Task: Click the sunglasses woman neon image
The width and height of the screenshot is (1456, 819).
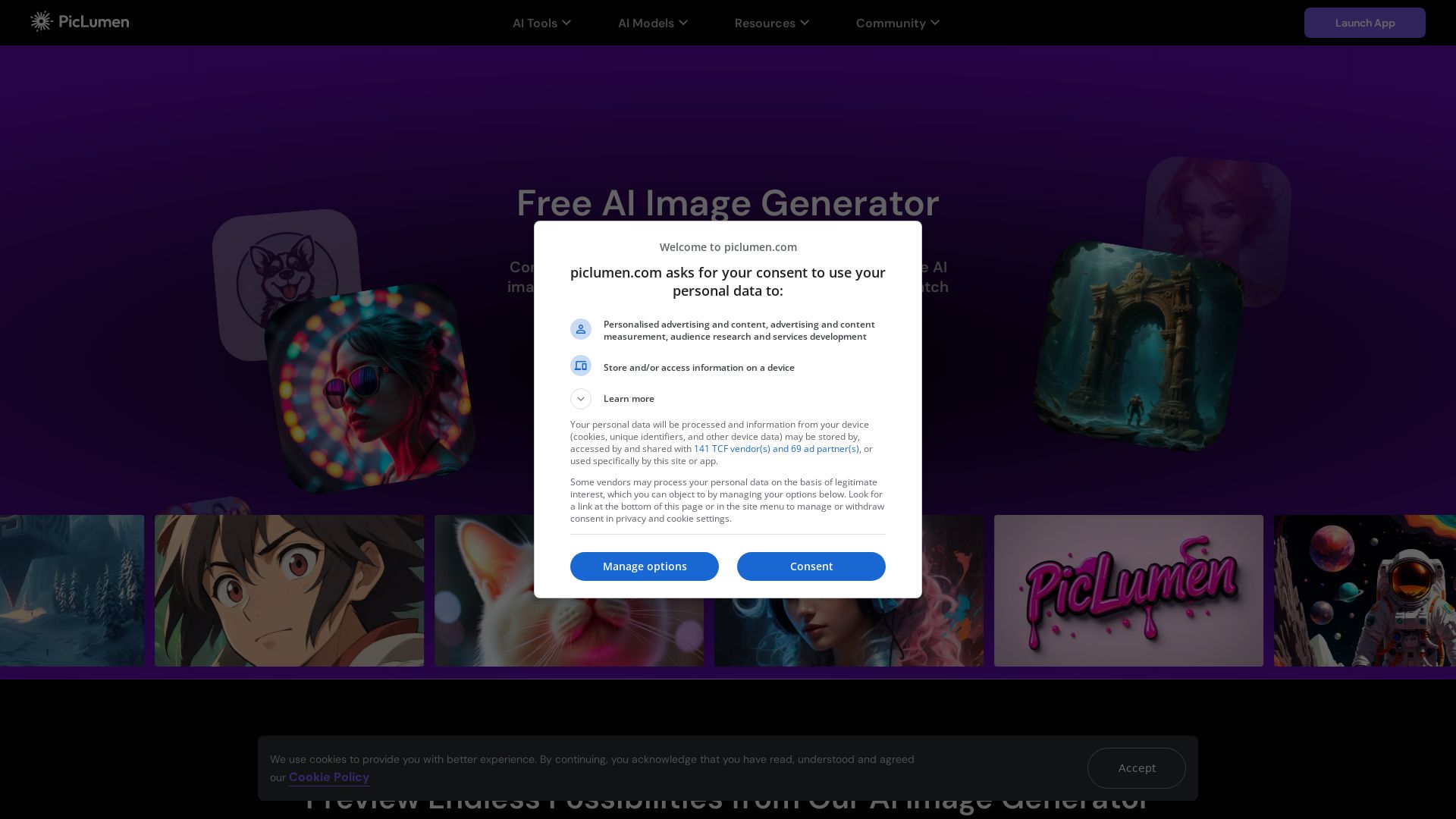Action: [x=369, y=388]
